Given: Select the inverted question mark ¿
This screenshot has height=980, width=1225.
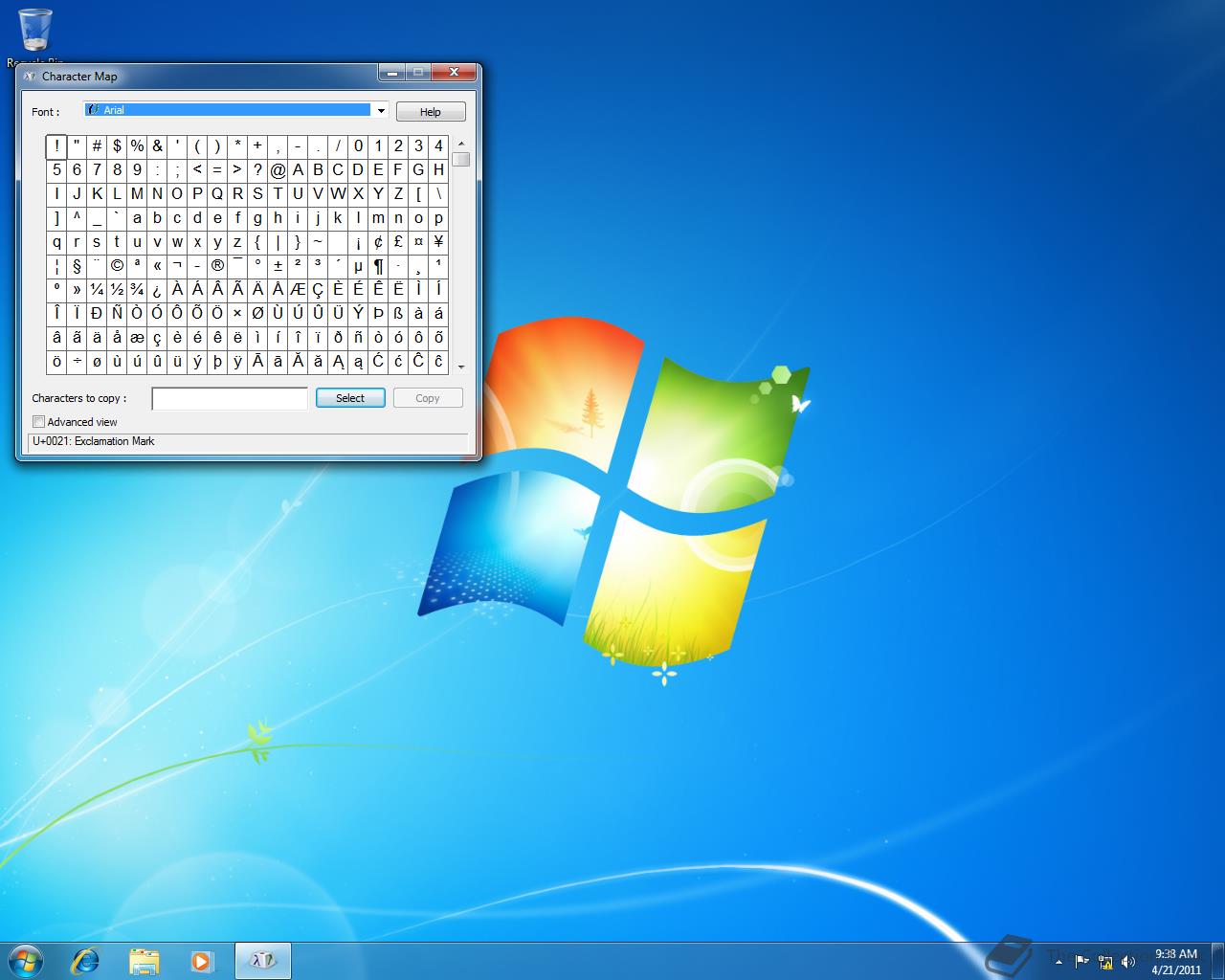Looking at the screenshot, I should [157, 290].
